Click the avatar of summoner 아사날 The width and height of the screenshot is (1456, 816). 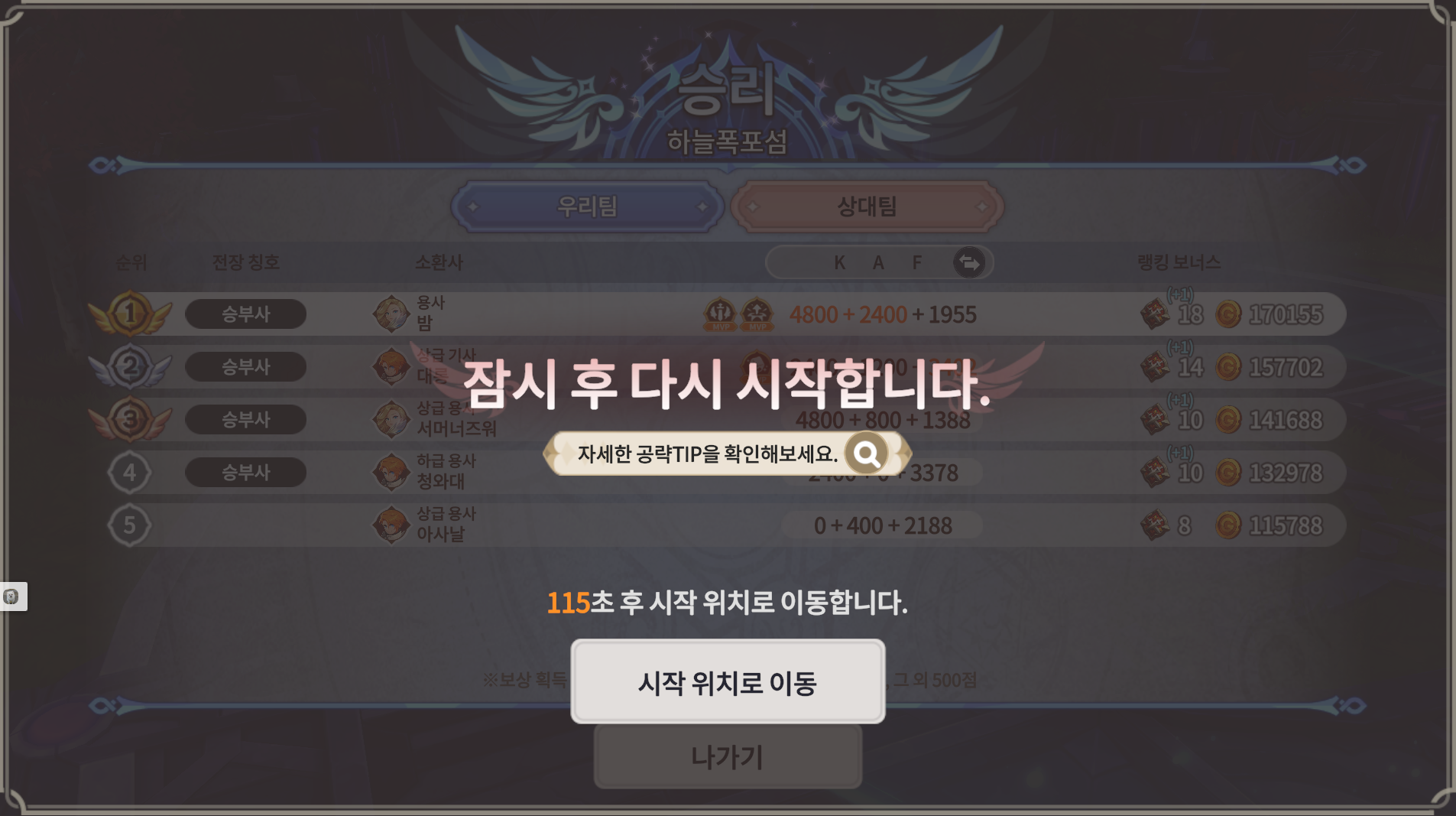[x=391, y=525]
